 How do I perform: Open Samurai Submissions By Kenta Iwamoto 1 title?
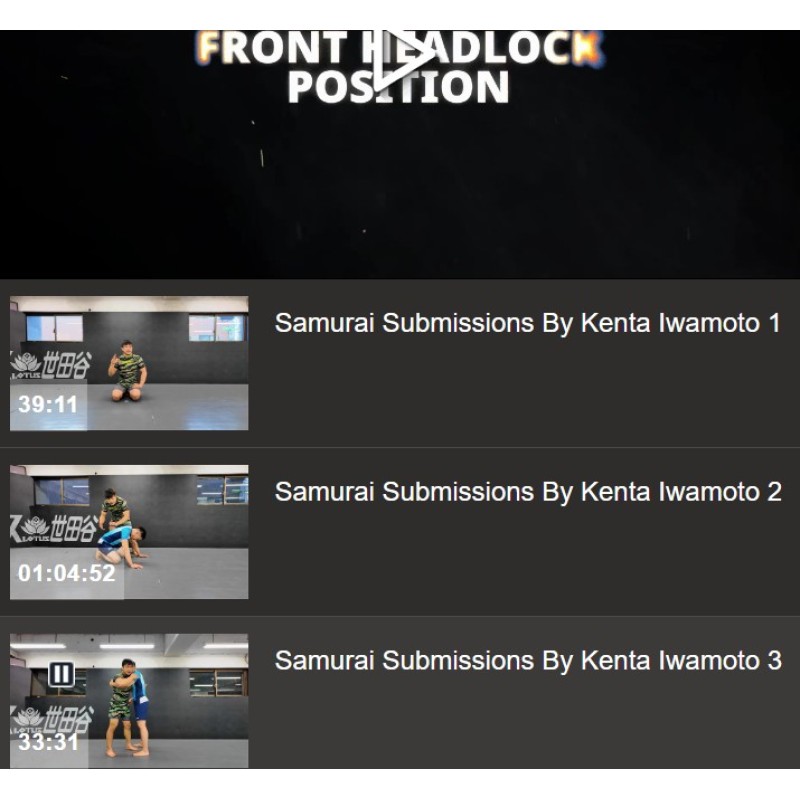(528, 323)
